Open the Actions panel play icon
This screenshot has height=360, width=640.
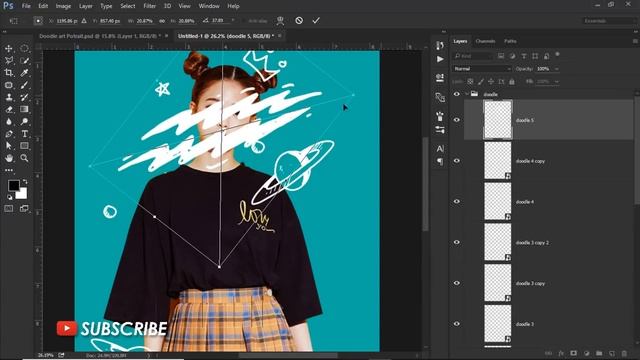coord(440,59)
